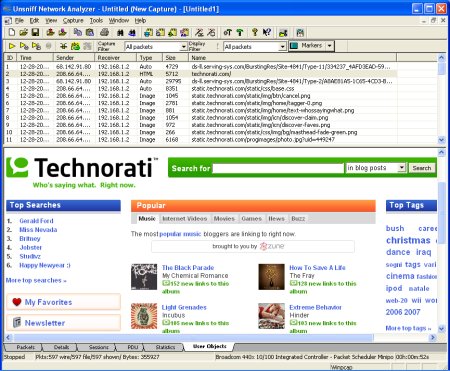
Task: Click the green Start Capture play icon
Action: click(x=12, y=46)
